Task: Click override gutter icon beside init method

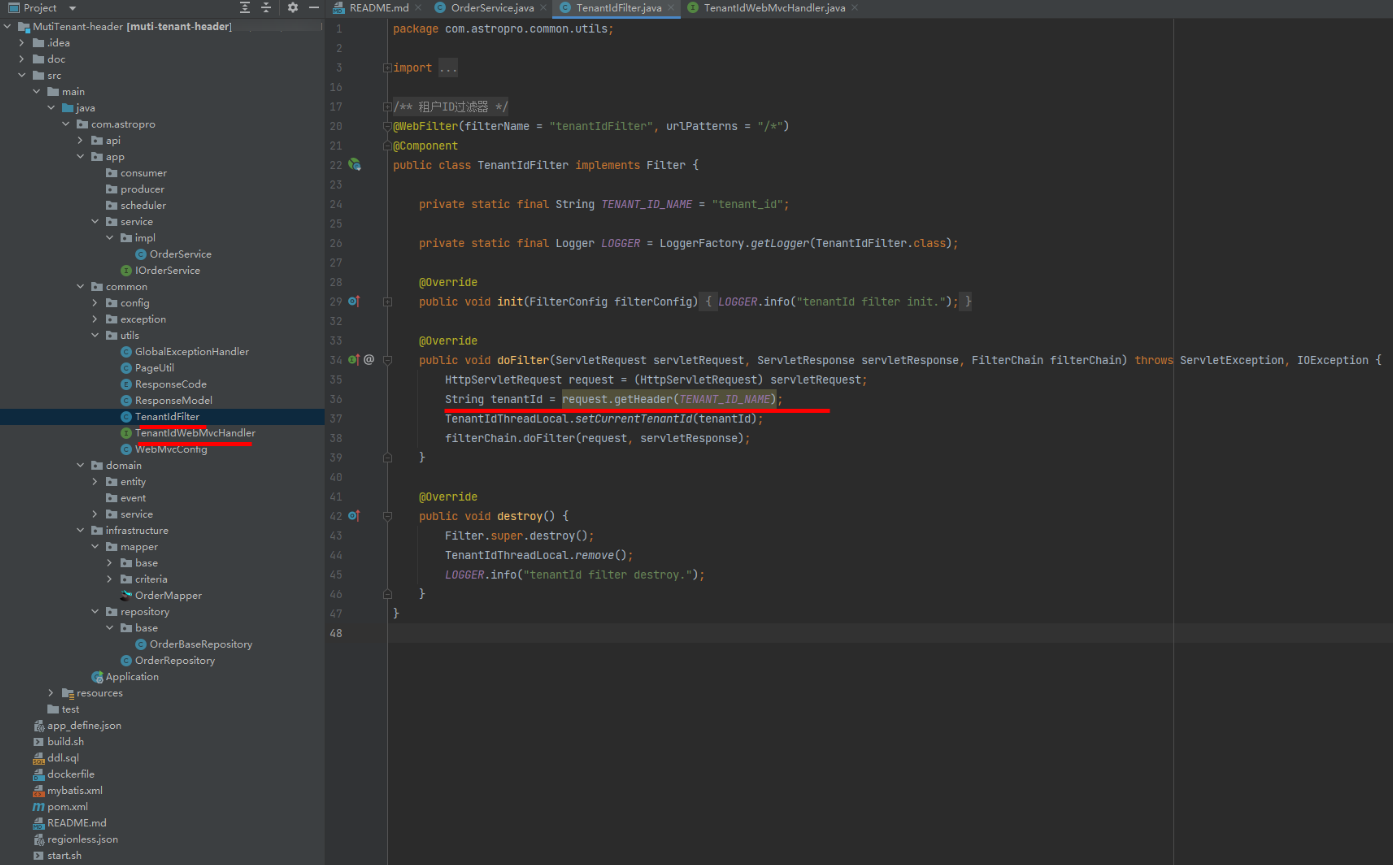Action: [x=353, y=301]
